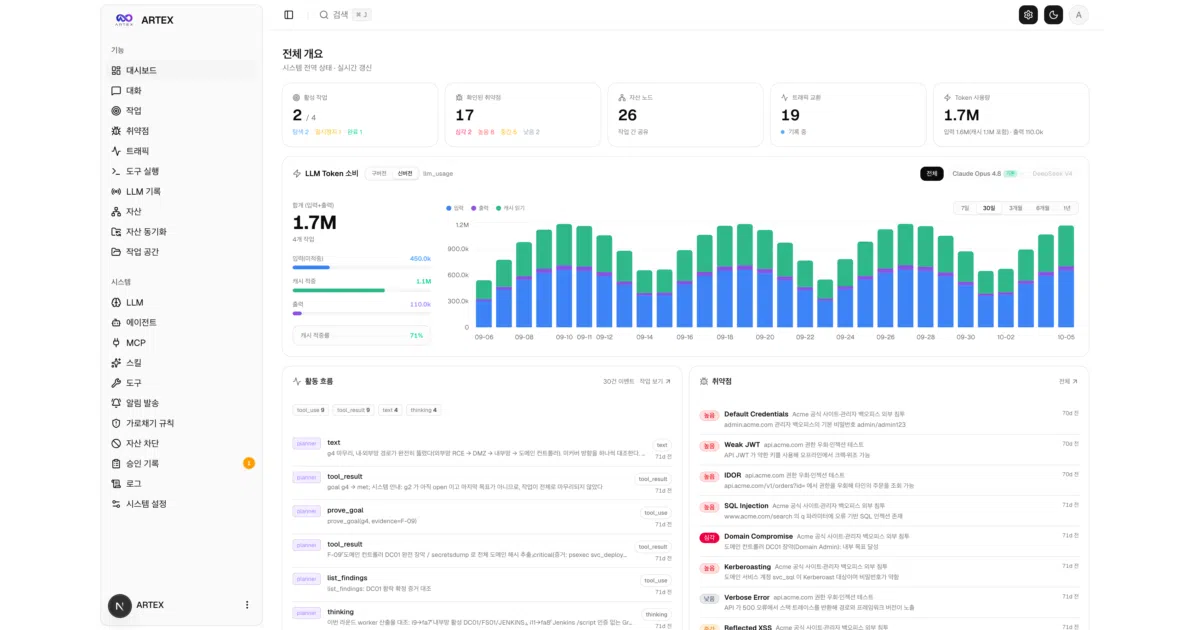Select the 1년 time range tab
The image size is (1200, 630).
pos(1067,208)
